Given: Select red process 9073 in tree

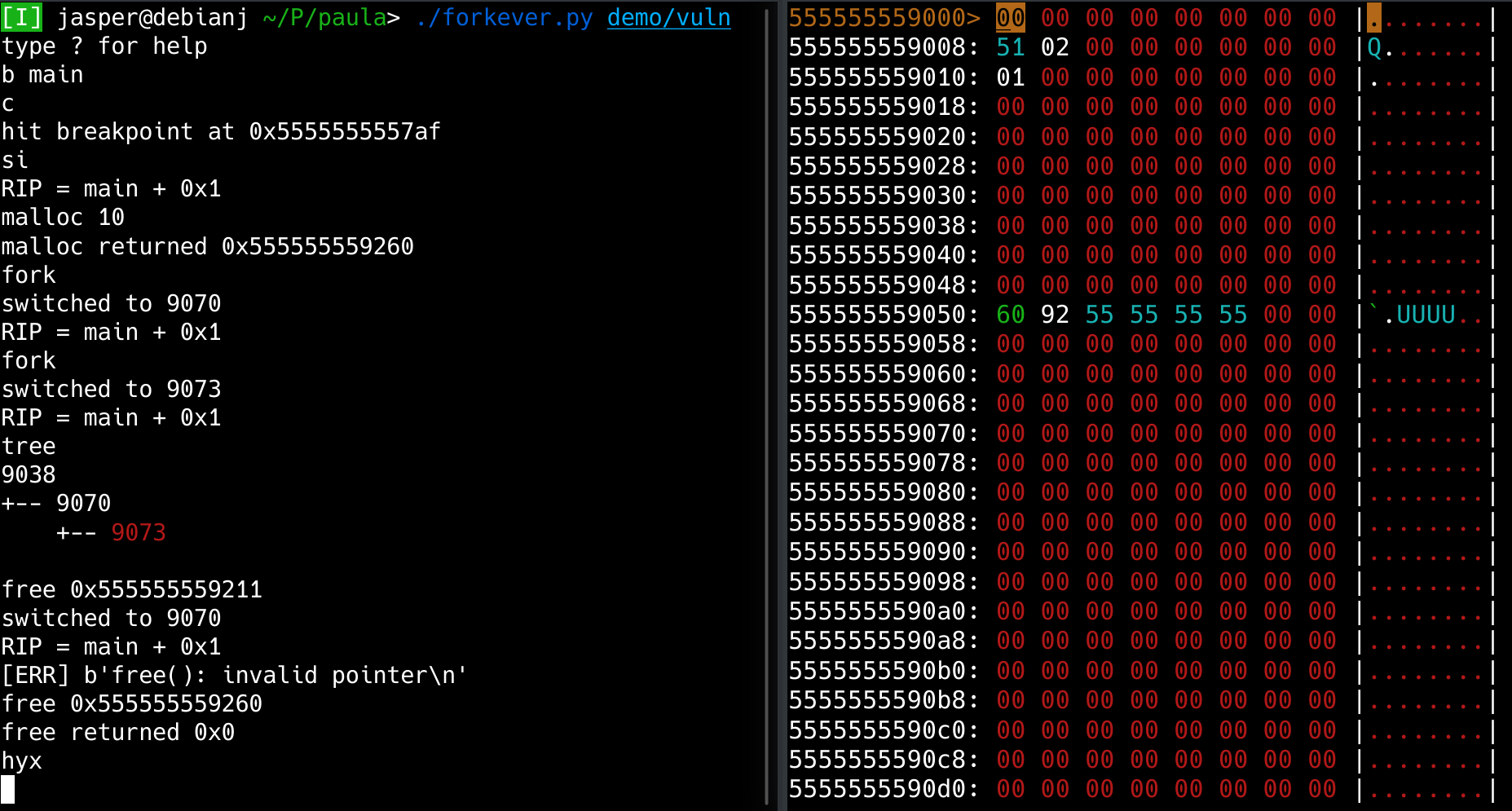Looking at the screenshot, I should tap(139, 532).
